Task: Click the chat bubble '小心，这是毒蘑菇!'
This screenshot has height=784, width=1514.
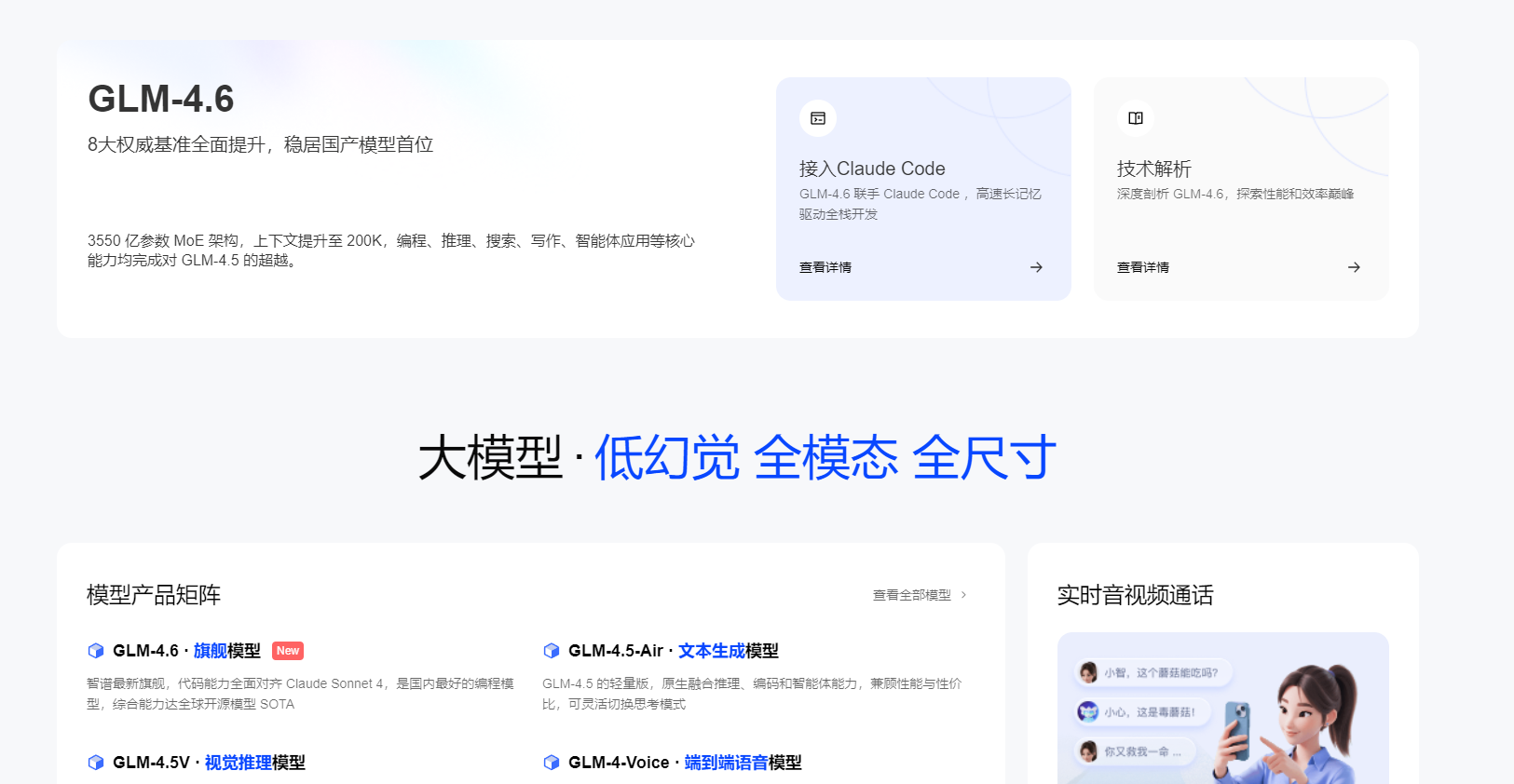Action: (1142, 712)
